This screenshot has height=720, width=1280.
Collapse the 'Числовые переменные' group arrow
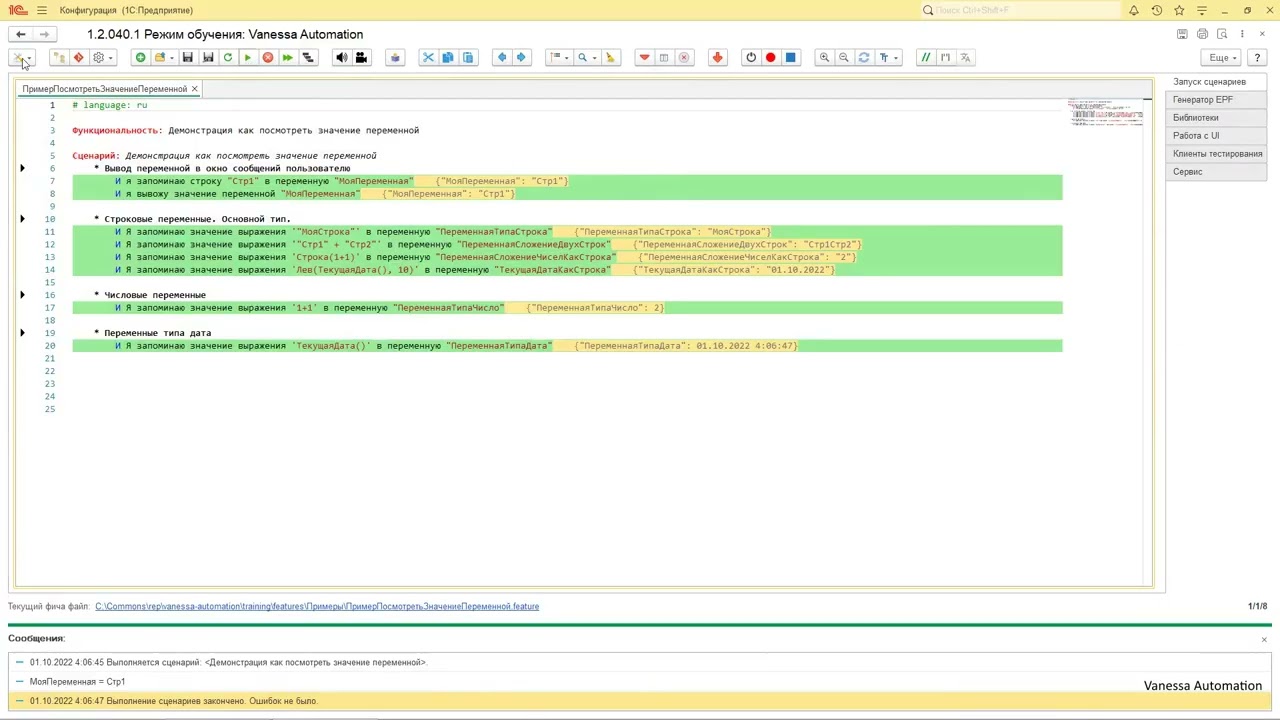(x=22, y=295)
